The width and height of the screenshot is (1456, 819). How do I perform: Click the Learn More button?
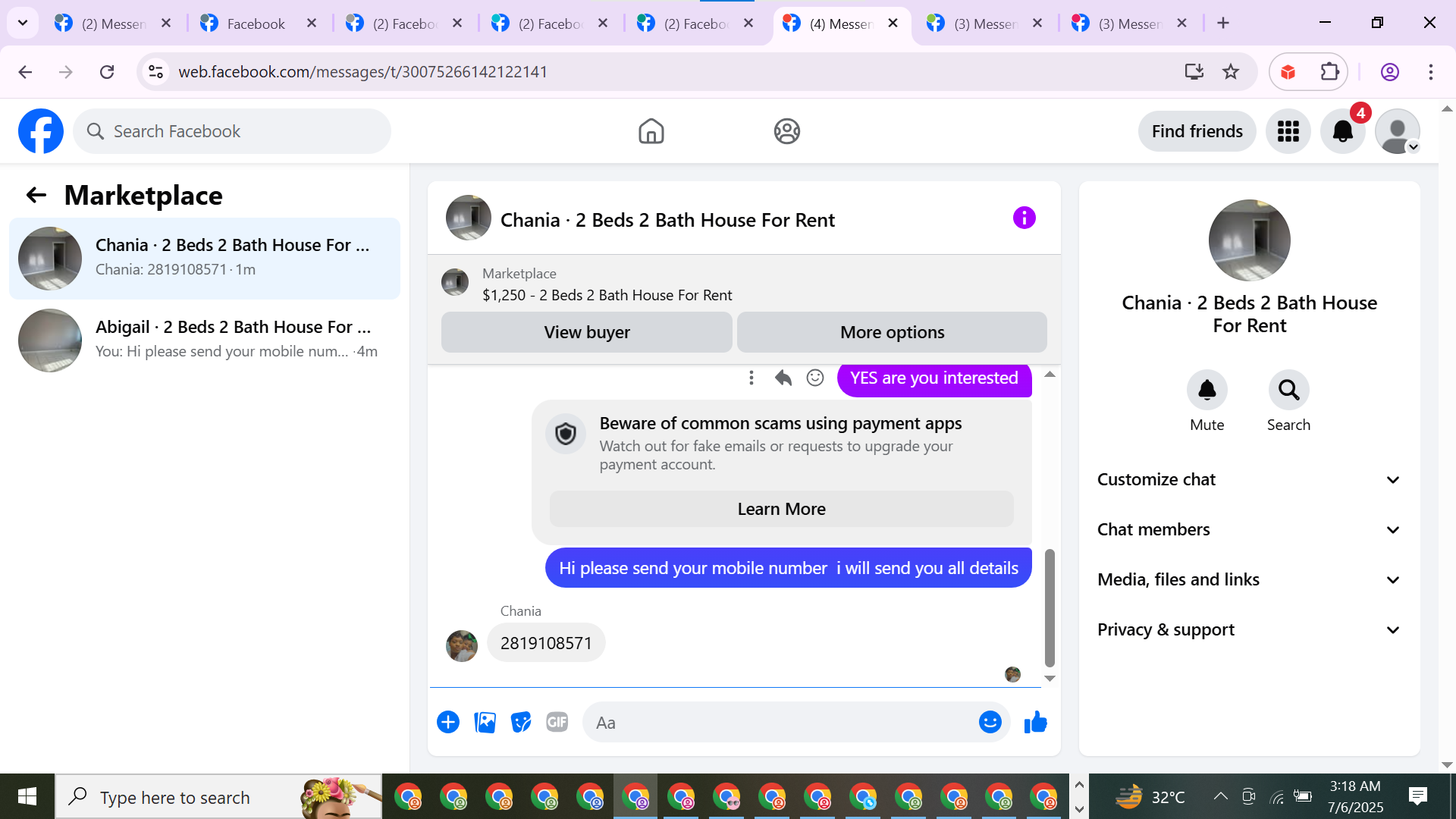tap(781, 509)
